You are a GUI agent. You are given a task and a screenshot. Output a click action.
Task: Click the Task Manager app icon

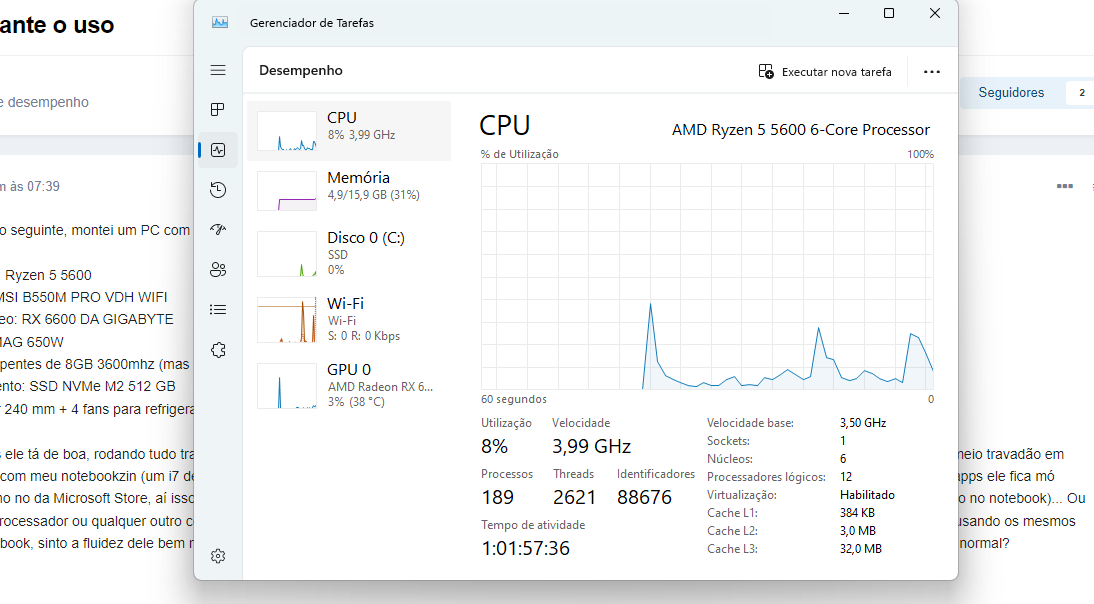pyautogui.click(x=220, y=22)
